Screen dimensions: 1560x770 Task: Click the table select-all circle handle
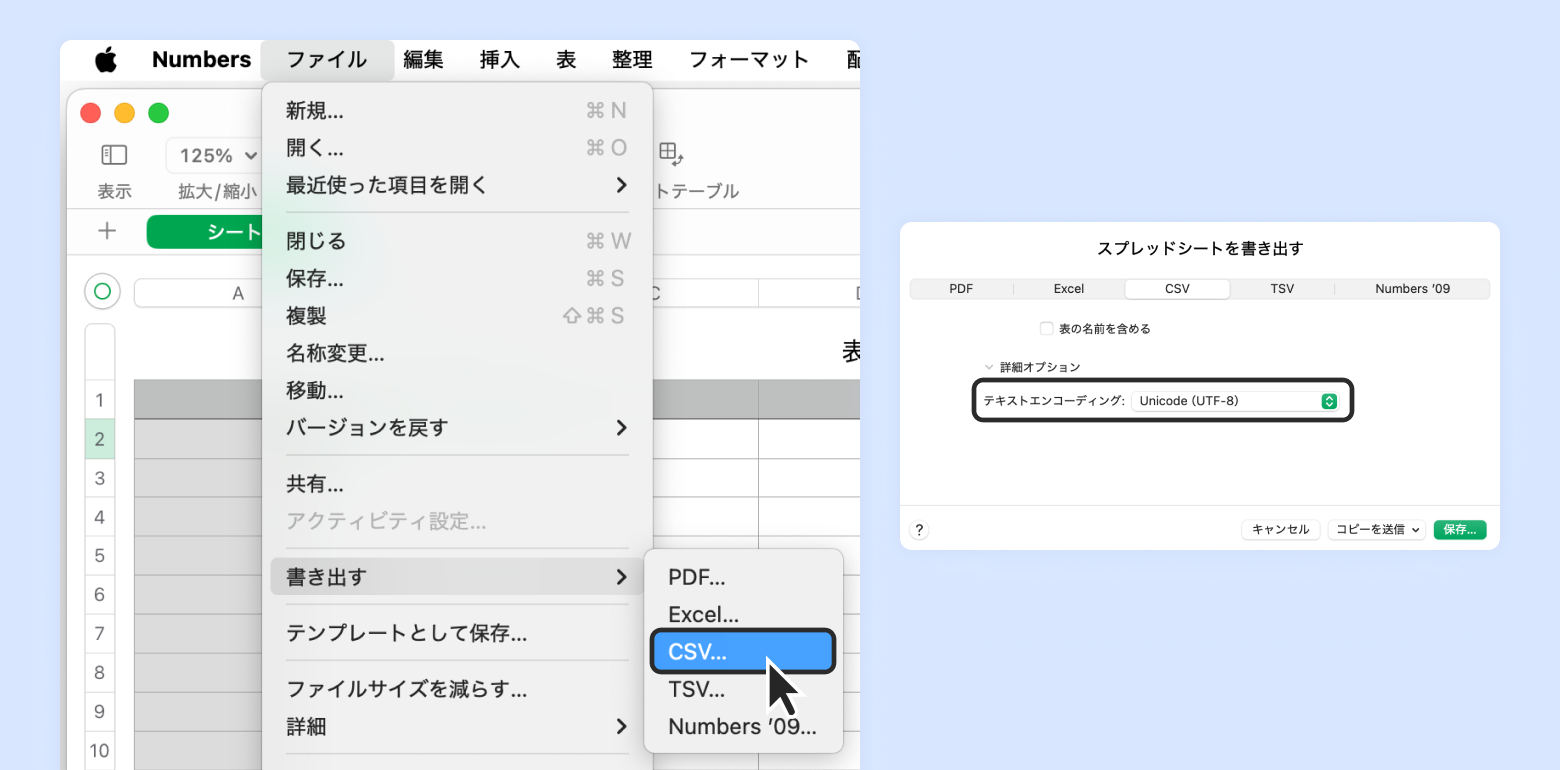pyautogui.click(x=102, y=291)
